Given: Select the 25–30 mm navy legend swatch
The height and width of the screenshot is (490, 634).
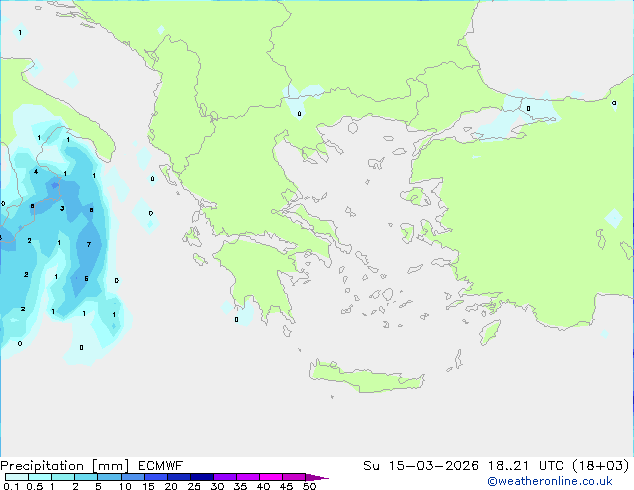Looking at the screenshot, I should coord(202,477).
